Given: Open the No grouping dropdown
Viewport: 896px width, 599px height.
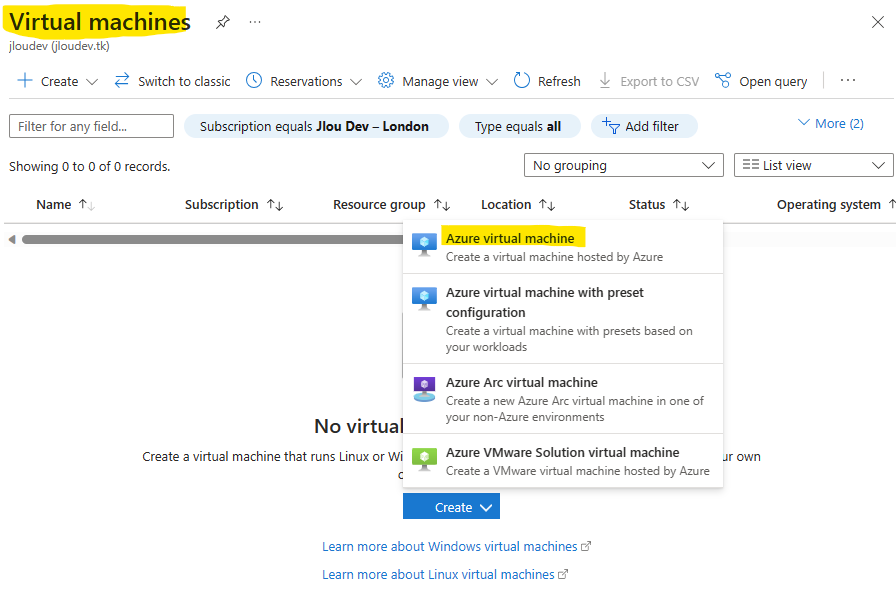Looking at the screenshot, I should click(623, 165).
